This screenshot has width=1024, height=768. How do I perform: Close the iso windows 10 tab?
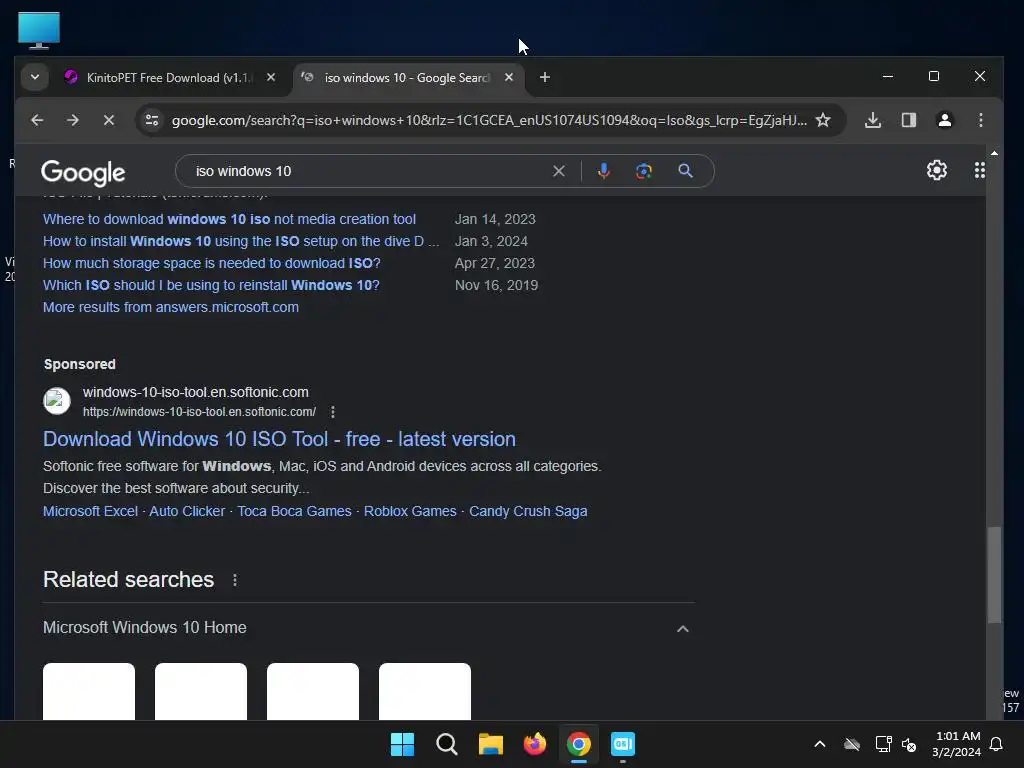(509, 77)
